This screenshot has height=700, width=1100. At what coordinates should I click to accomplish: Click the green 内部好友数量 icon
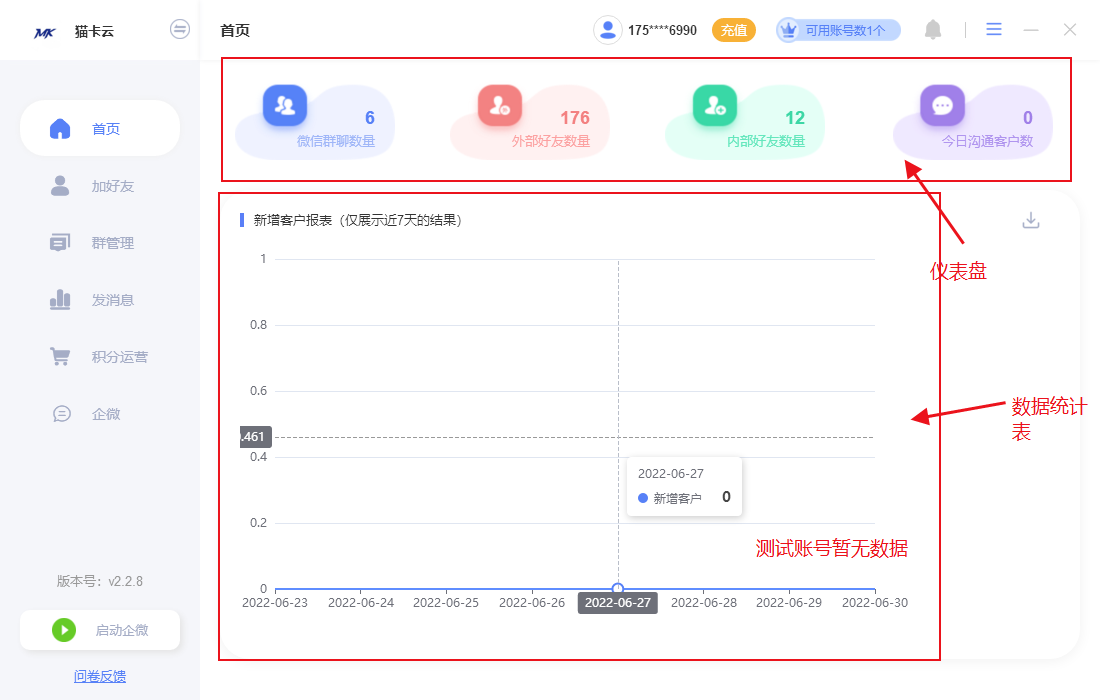click(715, 105)
